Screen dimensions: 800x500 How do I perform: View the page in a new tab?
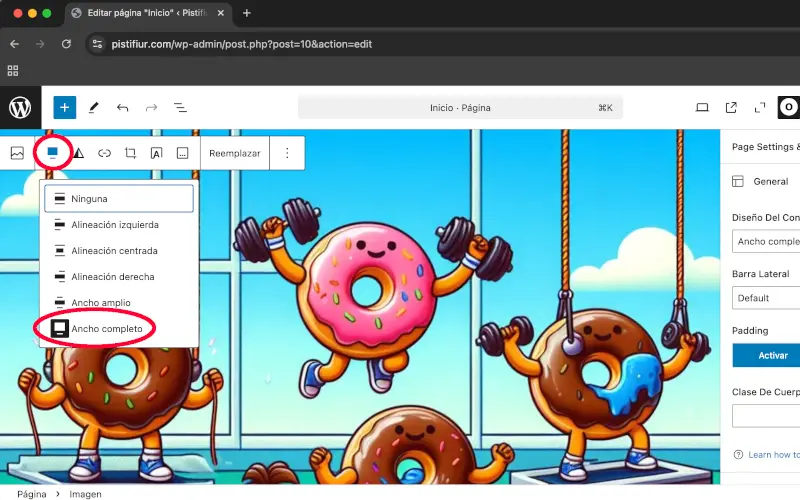click(731, 108)
